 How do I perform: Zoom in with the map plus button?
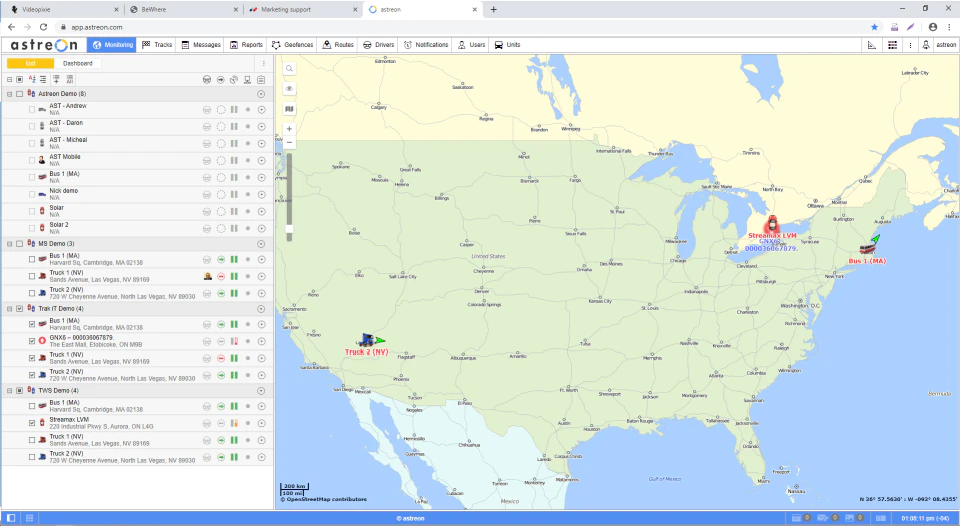point(289,129)
